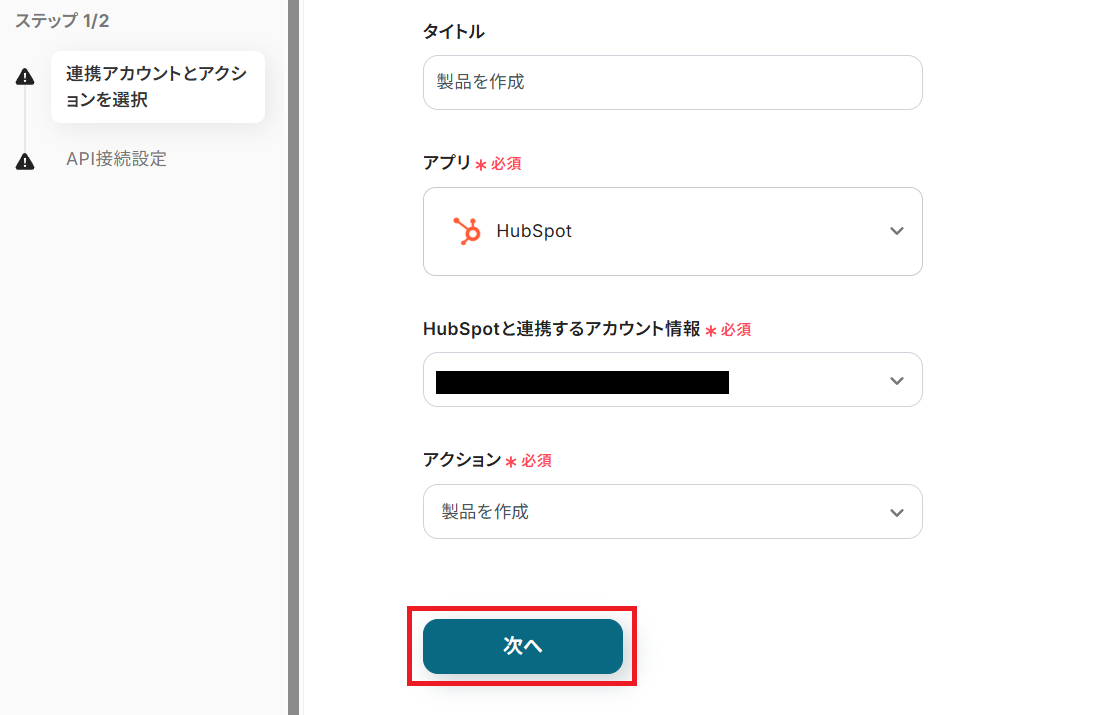Click the アプリ required label

point(447,163)
